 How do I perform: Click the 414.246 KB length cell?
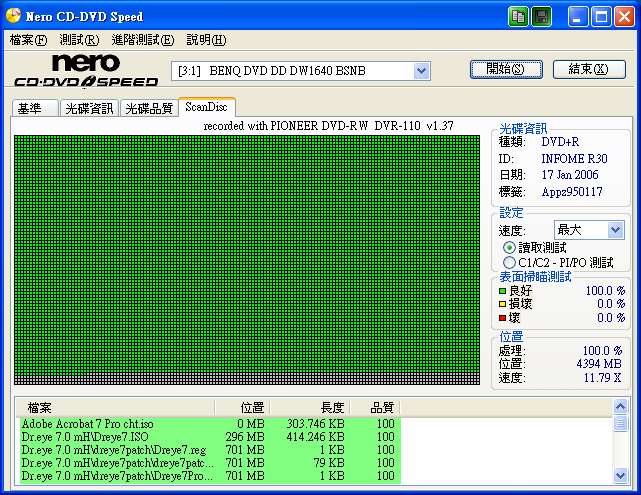pyautogui.click(x=316, y=437)
